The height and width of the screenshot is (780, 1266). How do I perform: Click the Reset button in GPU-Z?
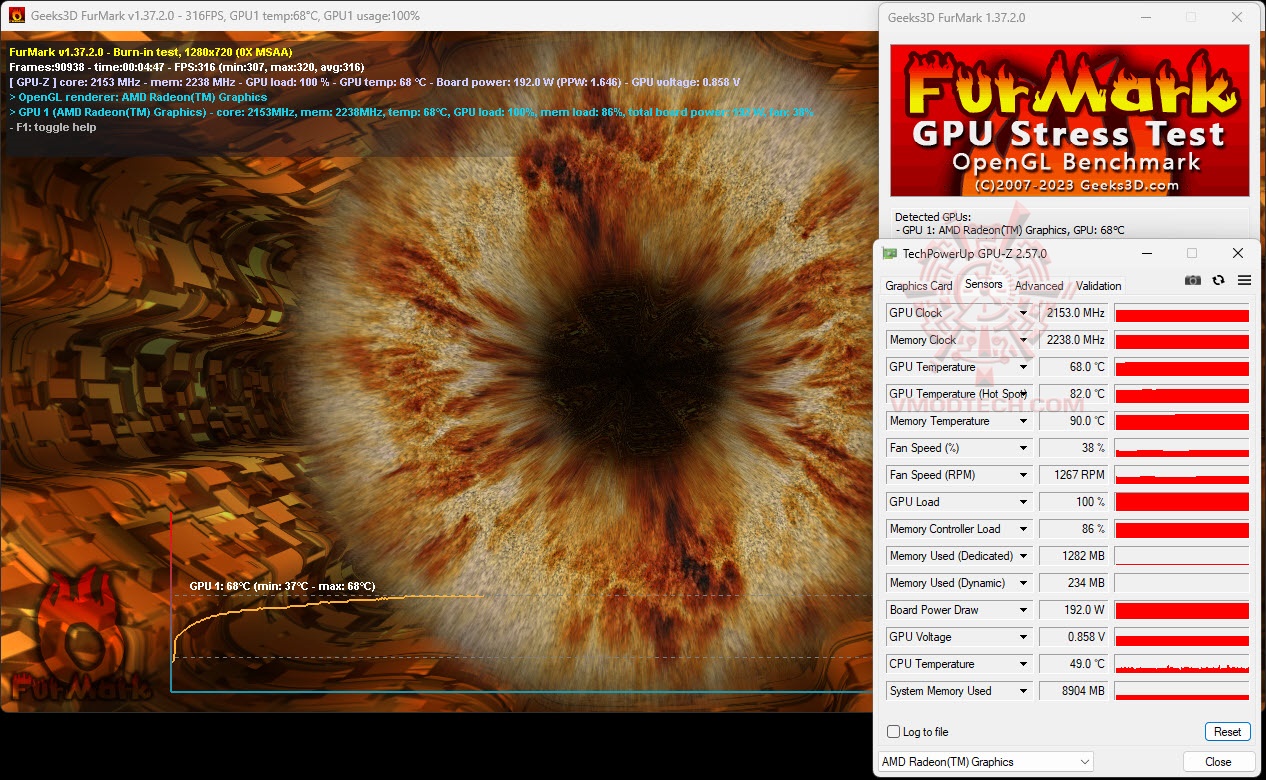pyautogui.click(x=1227, y=732)
